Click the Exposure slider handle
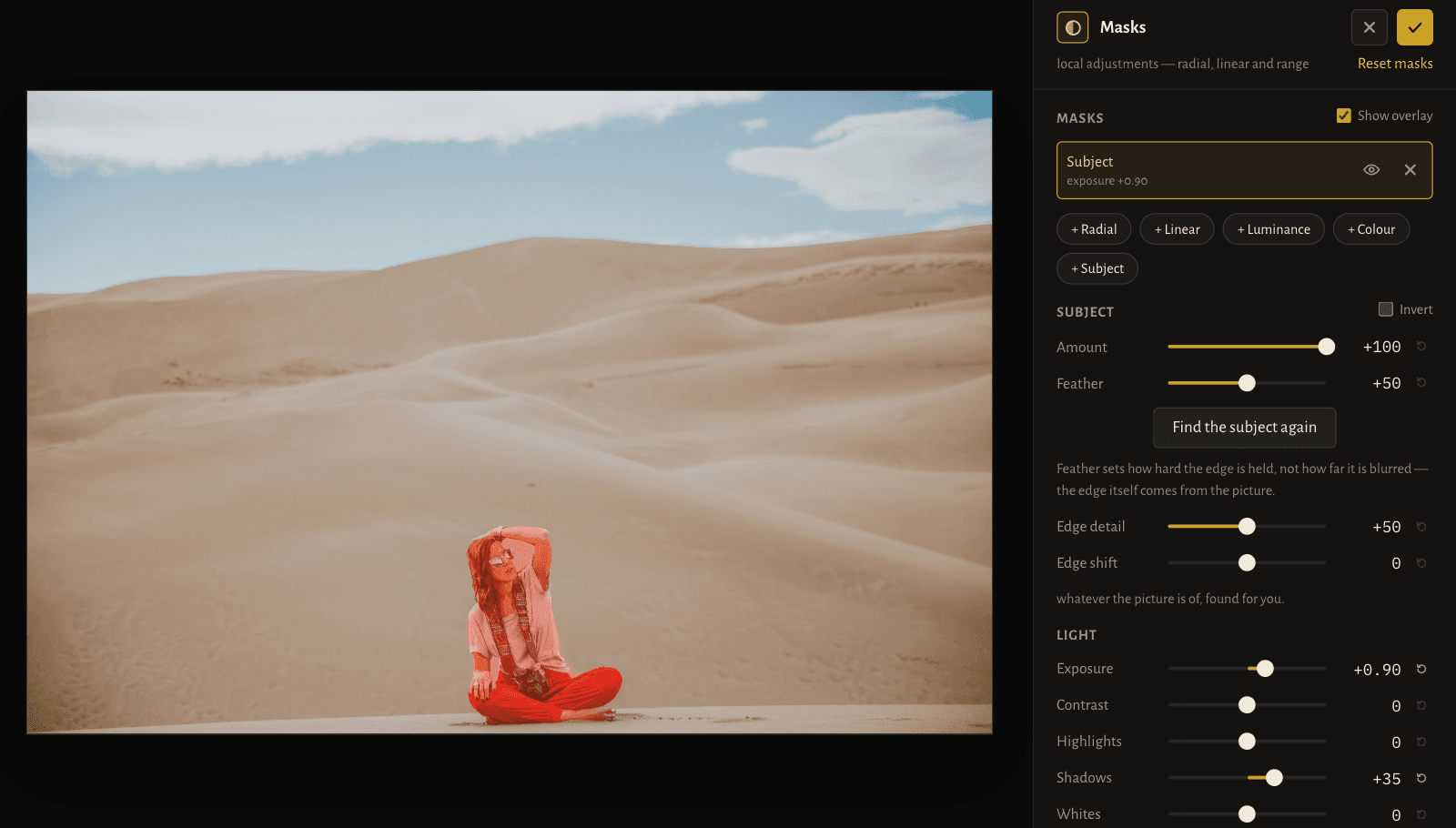The image size is (1456, 828). coord(1265,668)
